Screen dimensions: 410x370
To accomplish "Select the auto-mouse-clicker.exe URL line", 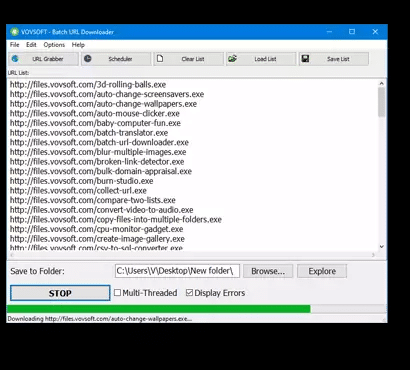I will point(95,113).
